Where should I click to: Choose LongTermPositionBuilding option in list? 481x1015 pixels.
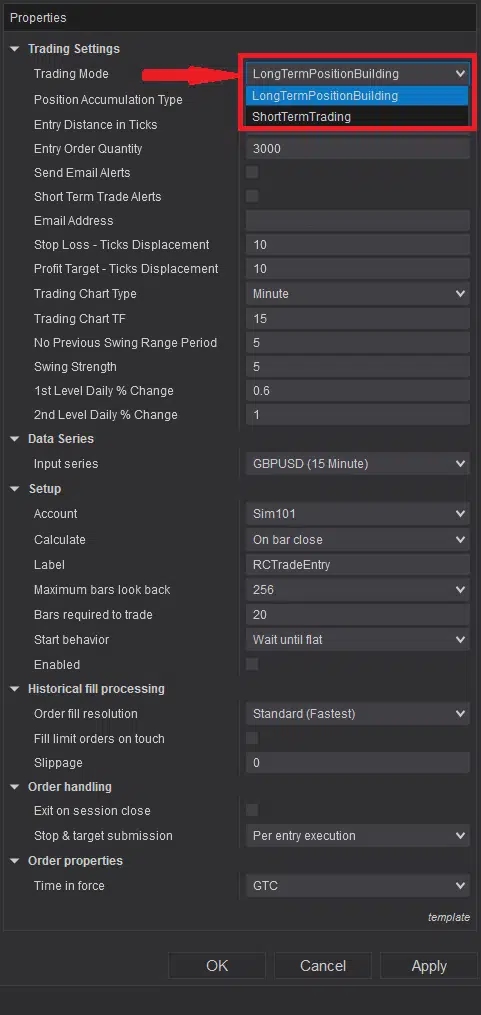[357, 96]
